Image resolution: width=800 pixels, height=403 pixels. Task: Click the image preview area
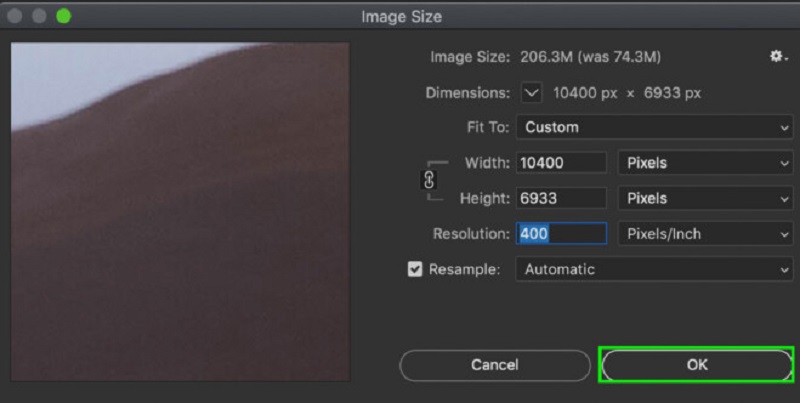(x=180, y=211)
